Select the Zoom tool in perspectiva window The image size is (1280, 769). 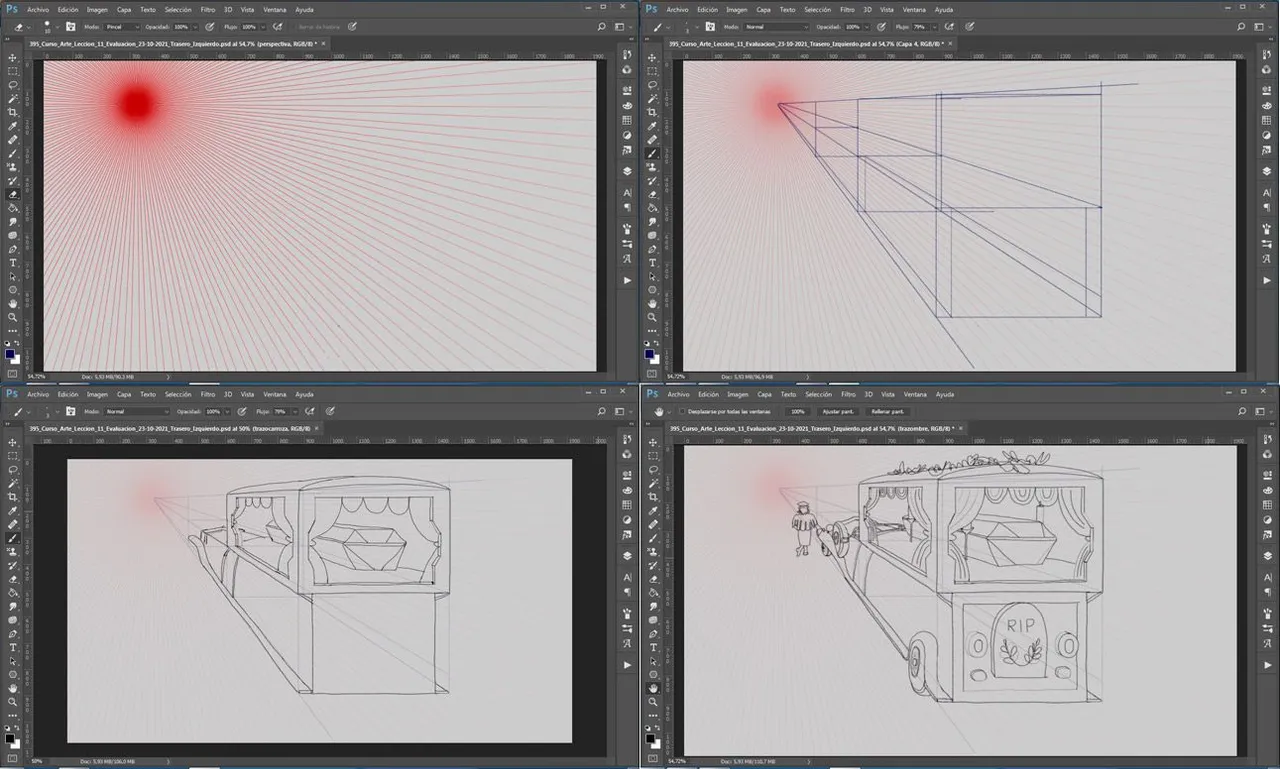click(13, 316)
